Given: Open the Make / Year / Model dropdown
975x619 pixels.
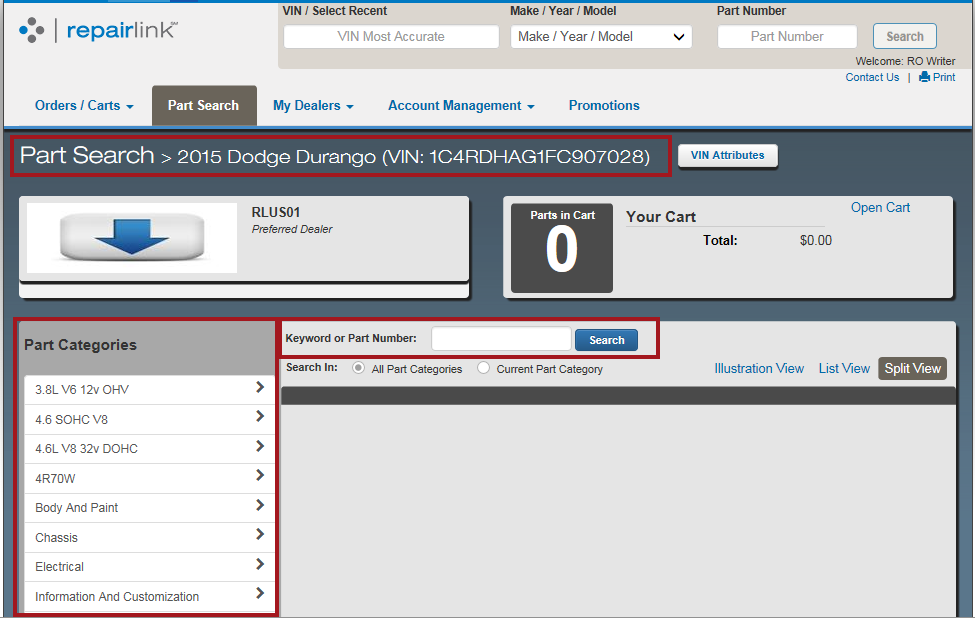Looking at the screenshot, I should [600, 36].
